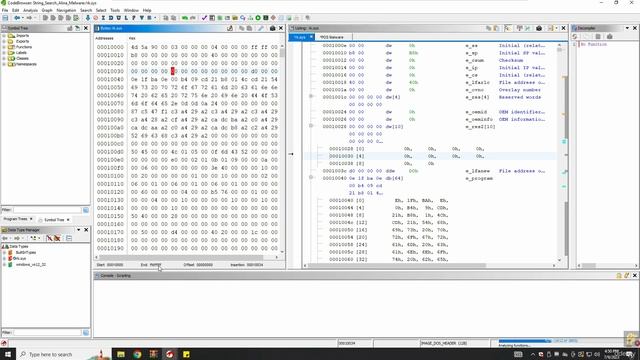Click Listing paste icon
This screenshot has width=640, height=360.
coord(496,28)
